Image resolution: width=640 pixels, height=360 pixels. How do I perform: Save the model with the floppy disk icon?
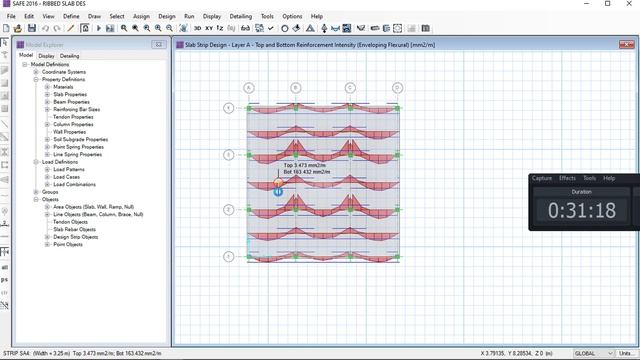[x=32, y=28]
